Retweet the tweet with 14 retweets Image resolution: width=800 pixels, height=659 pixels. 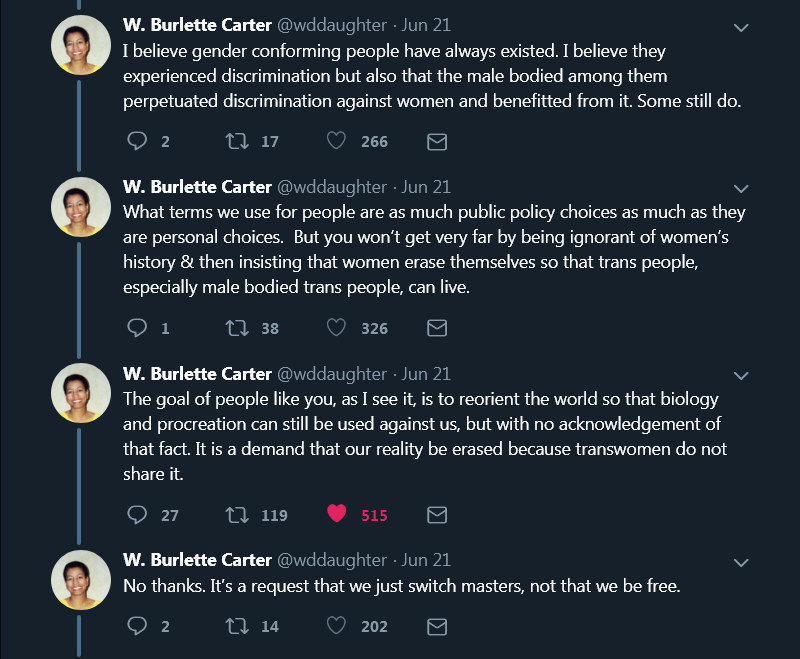coord(237,627)
